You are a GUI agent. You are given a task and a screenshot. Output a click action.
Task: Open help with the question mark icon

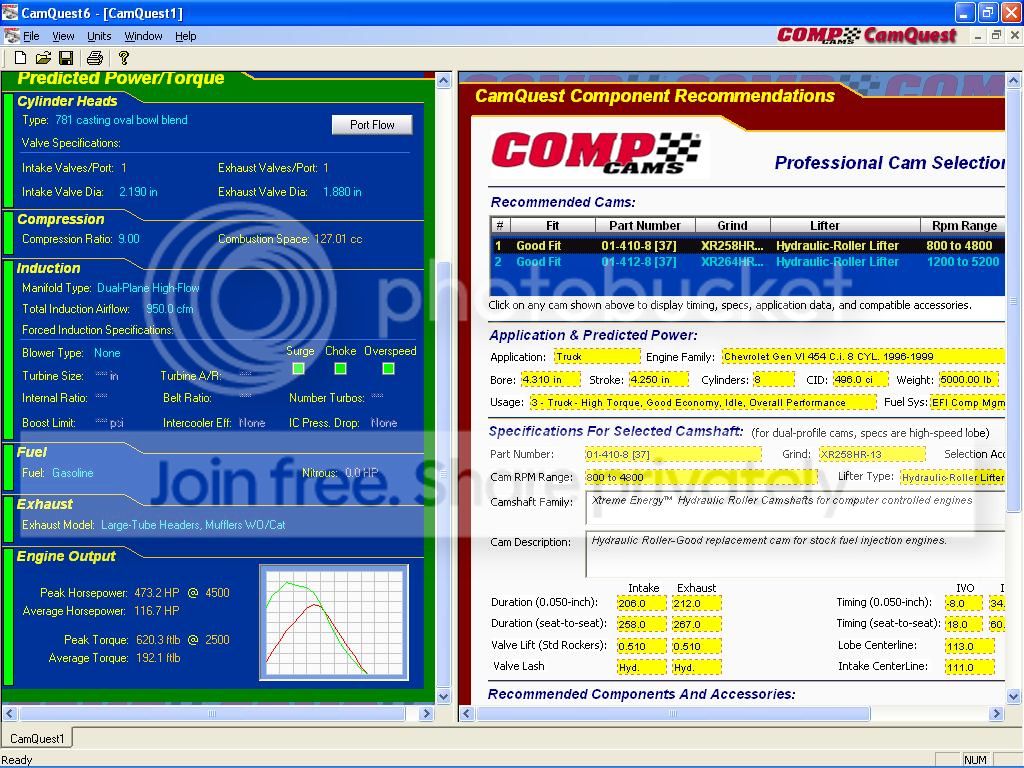pyautogui.click(x=123, y=58)
